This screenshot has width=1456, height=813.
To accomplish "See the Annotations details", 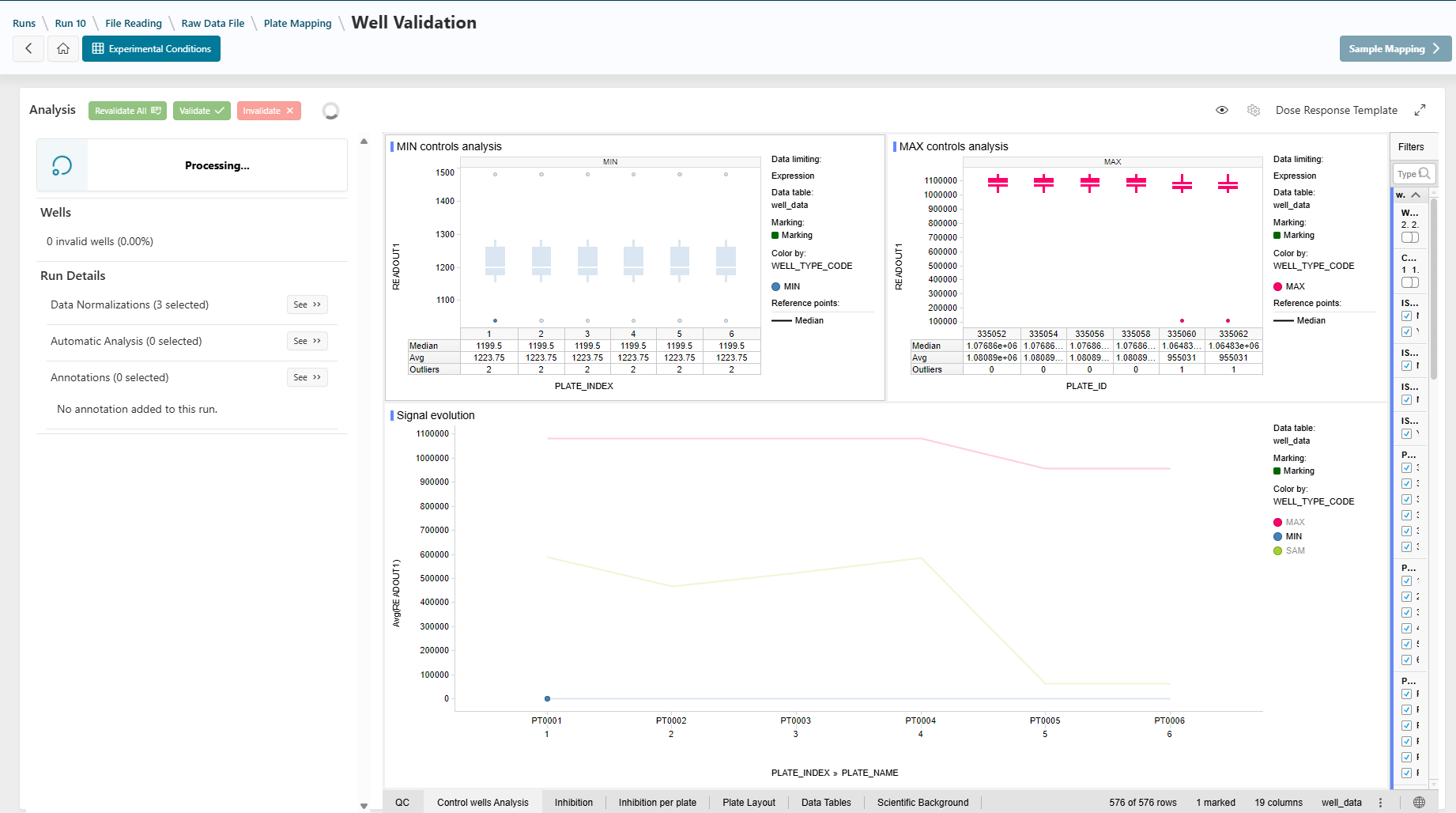I will (307, 377).
